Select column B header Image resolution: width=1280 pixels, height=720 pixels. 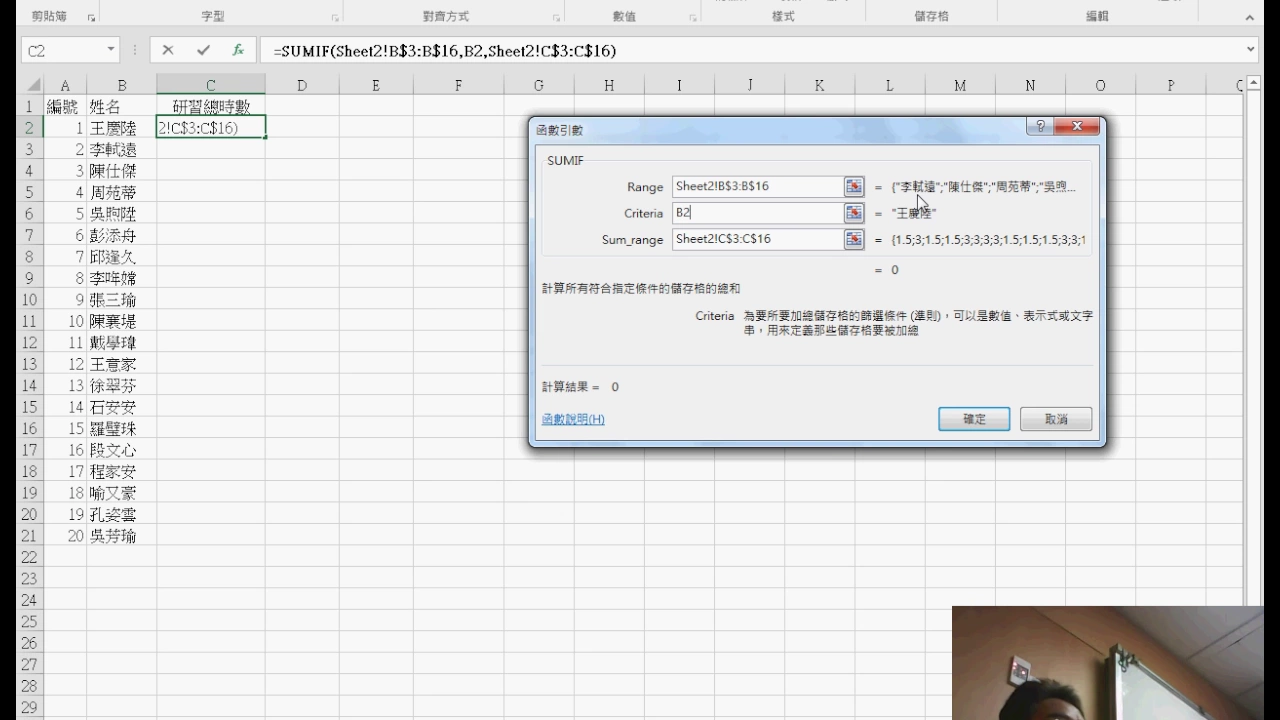tap(122, 86)
